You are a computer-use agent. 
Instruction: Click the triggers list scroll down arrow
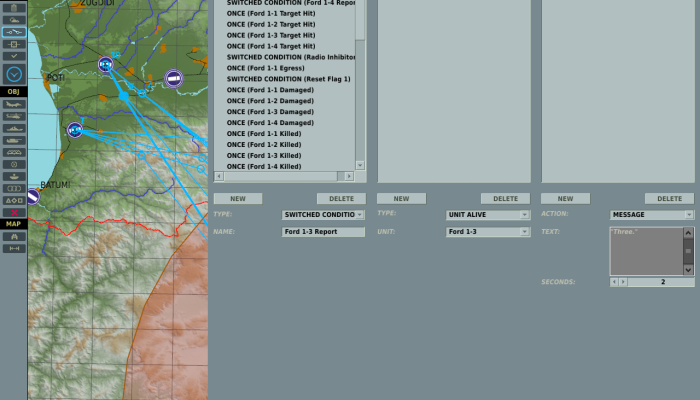click(360, 165)
